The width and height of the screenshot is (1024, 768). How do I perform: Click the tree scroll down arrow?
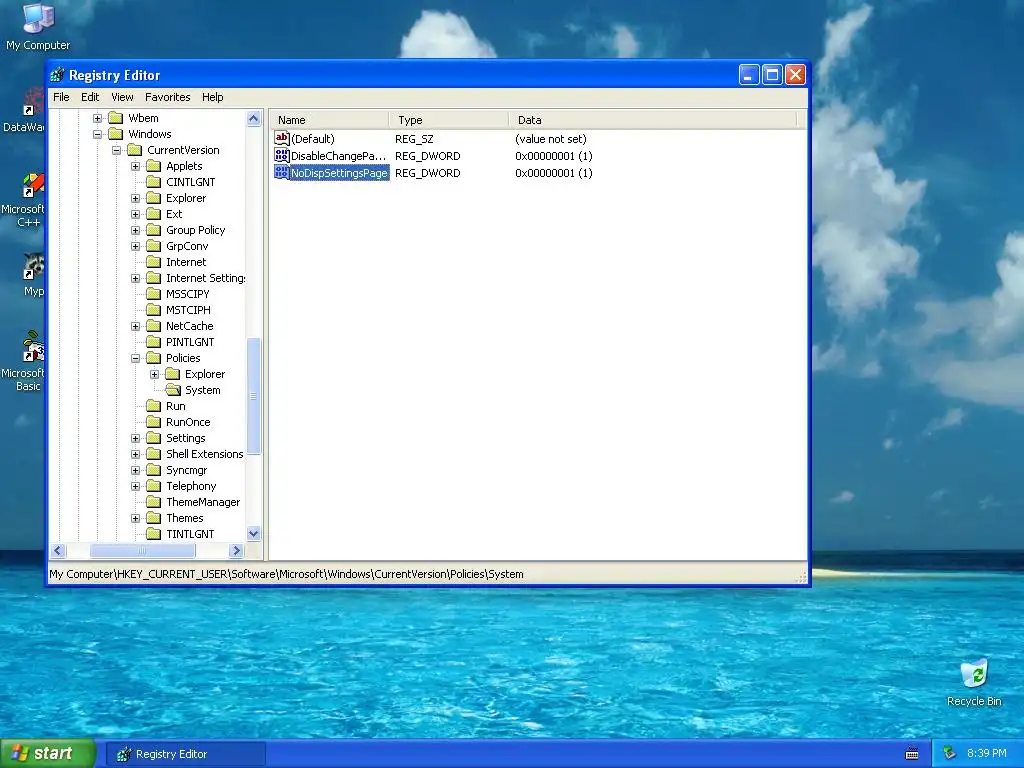253,534
